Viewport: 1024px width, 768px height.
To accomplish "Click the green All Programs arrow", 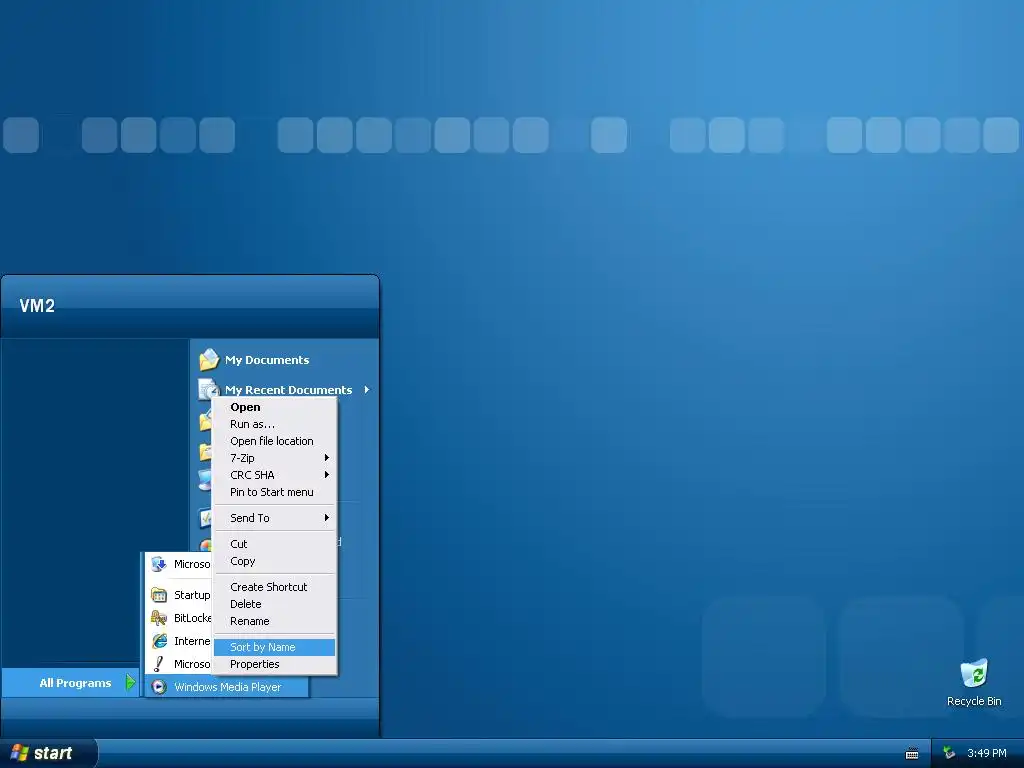I will [x=130, y=682].
